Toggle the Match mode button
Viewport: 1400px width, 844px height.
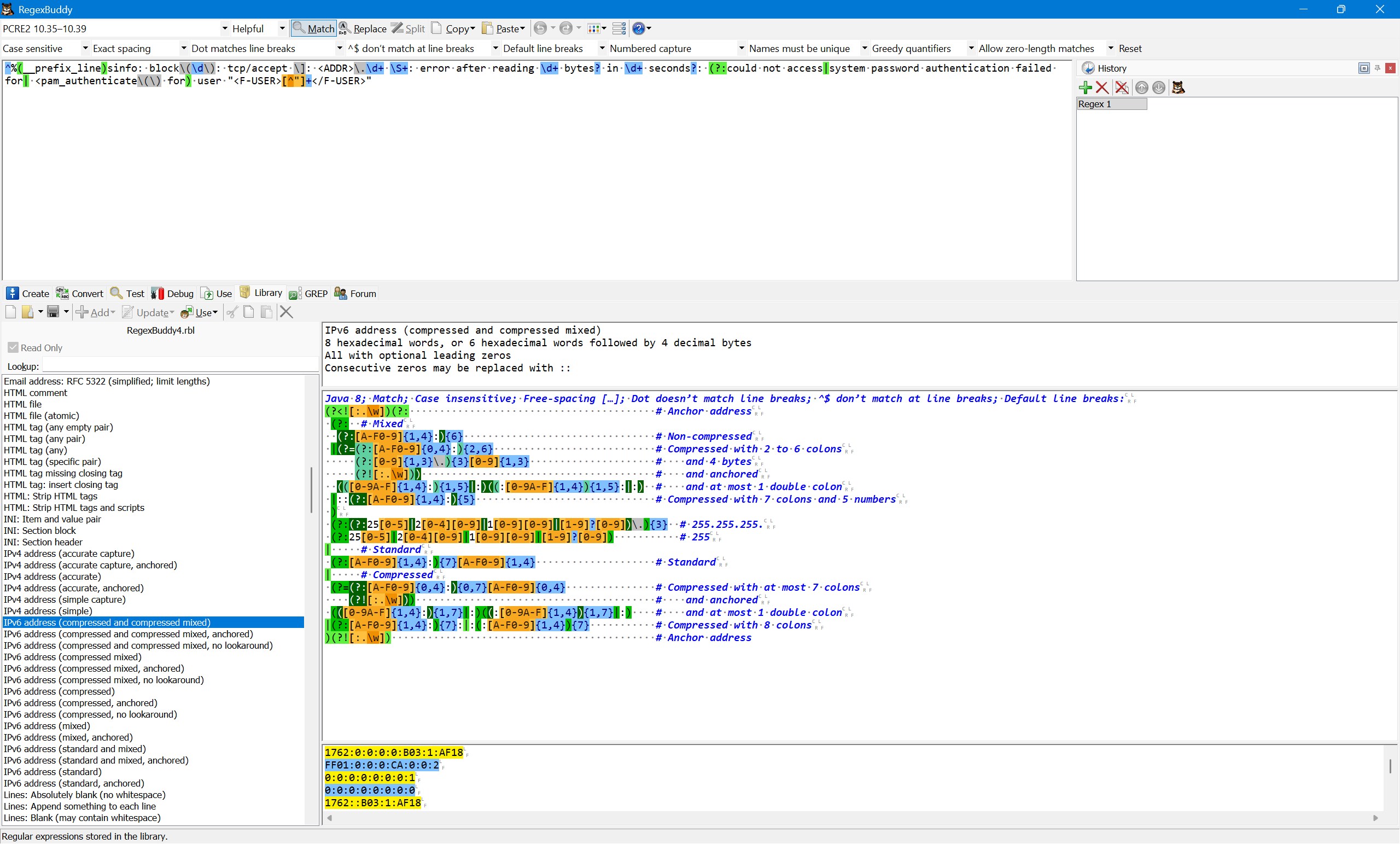[314, 28]
